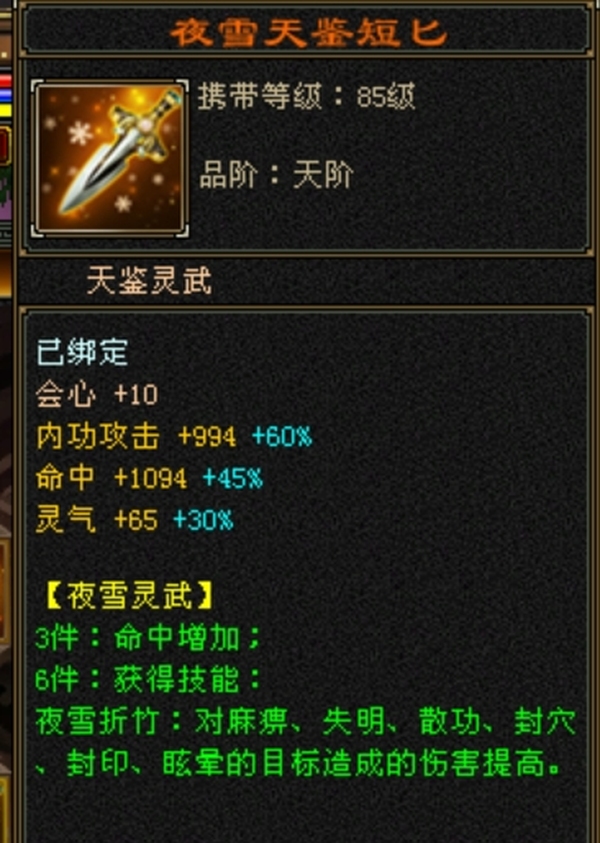Click the 内功攻击 +994 stat
This screenshot has width=600, height=843.
(136, 436)
